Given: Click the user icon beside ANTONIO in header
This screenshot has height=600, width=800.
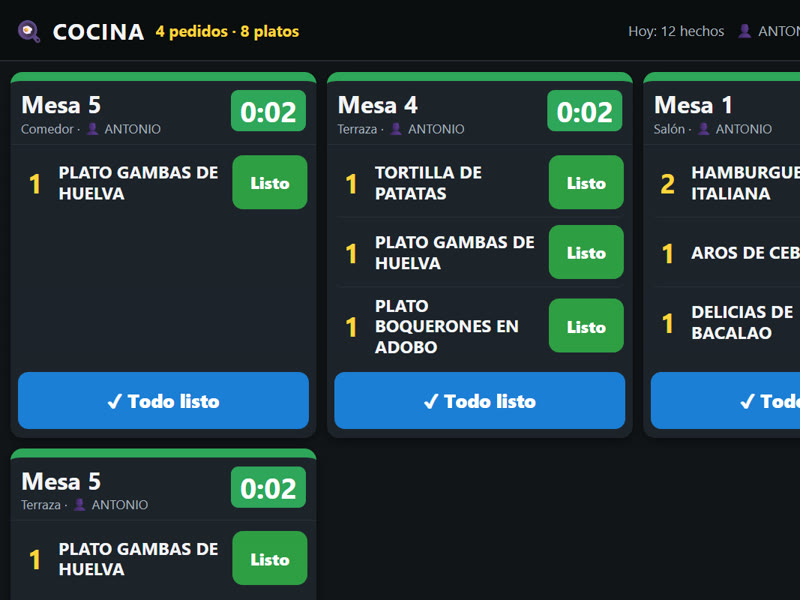Looking at the screenshot, I should click(x=744, y=31).
